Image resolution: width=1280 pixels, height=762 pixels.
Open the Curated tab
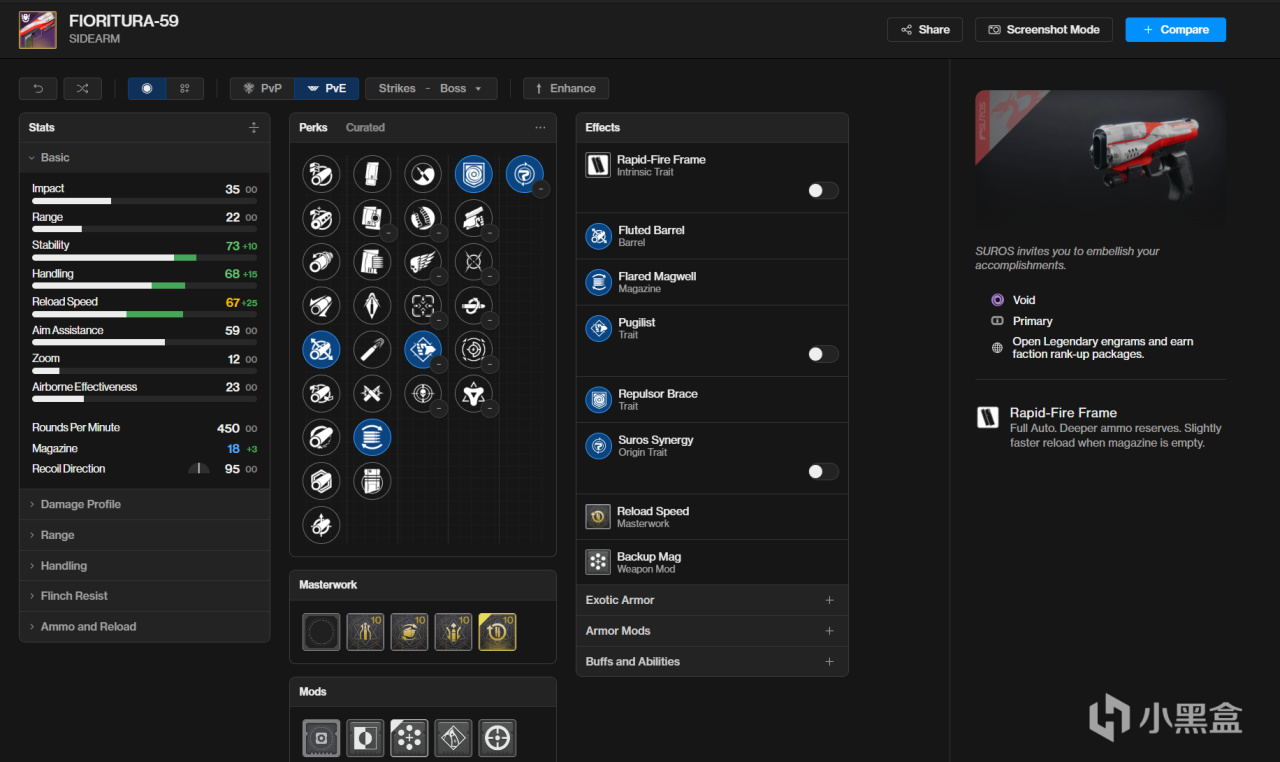[x=365, y=127]
